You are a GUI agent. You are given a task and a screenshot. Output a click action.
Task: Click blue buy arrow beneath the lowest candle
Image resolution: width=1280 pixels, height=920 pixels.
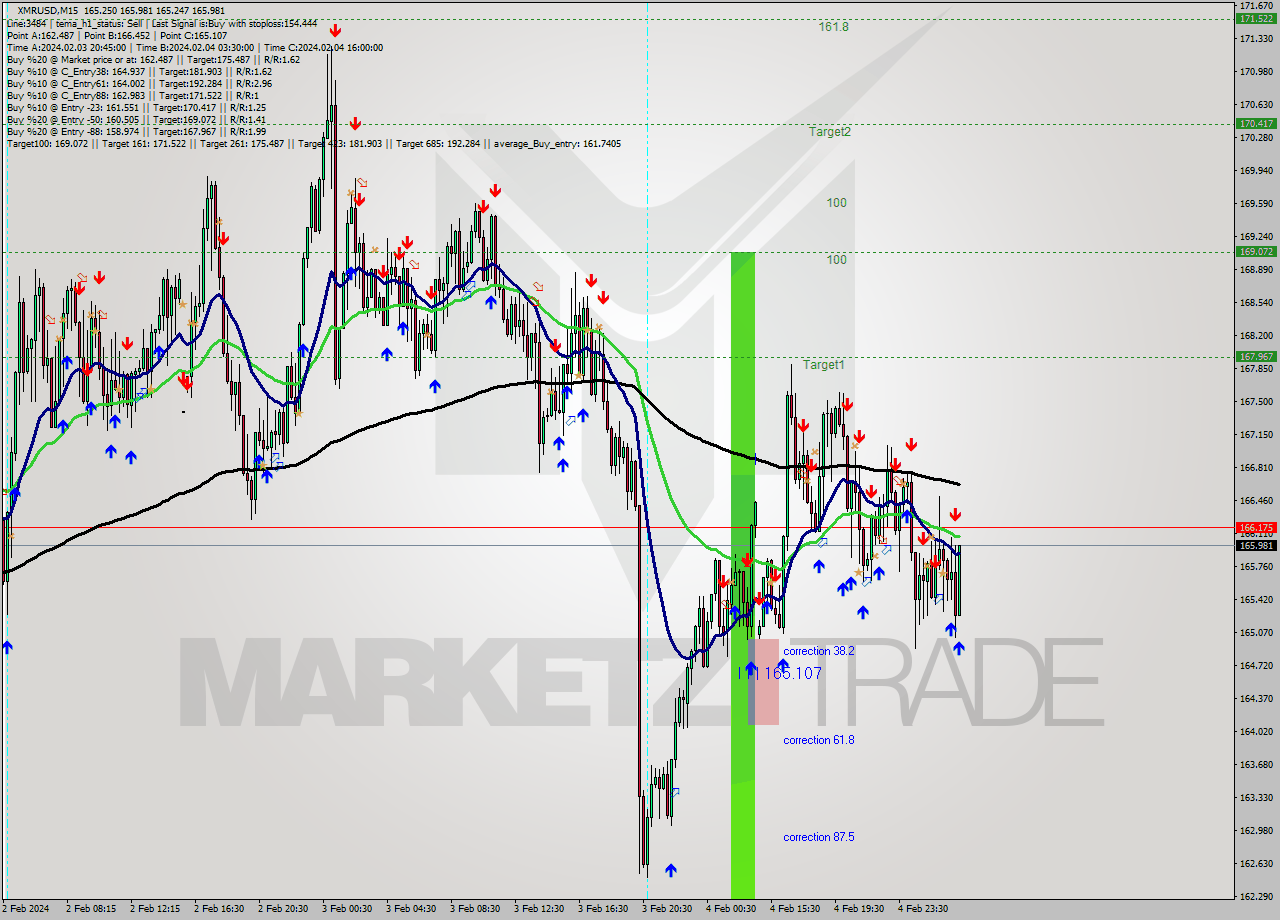tap(670, 871)
